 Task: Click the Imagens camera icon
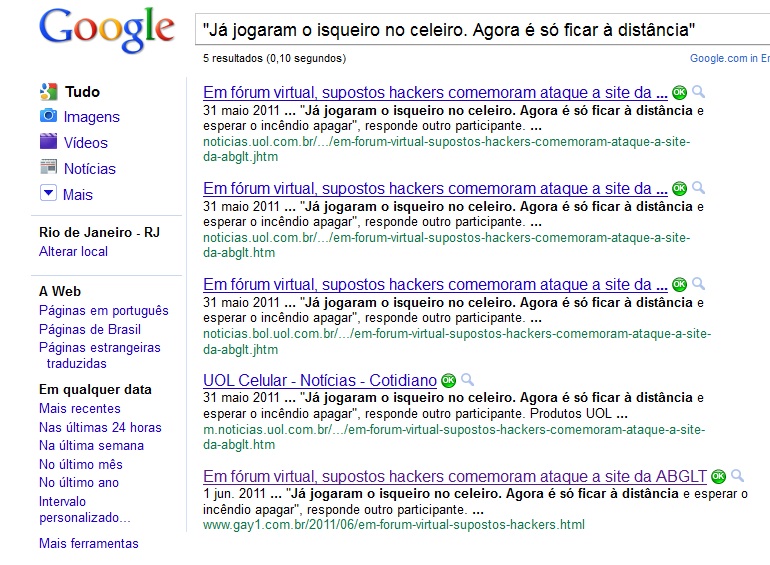click(48, 116)
